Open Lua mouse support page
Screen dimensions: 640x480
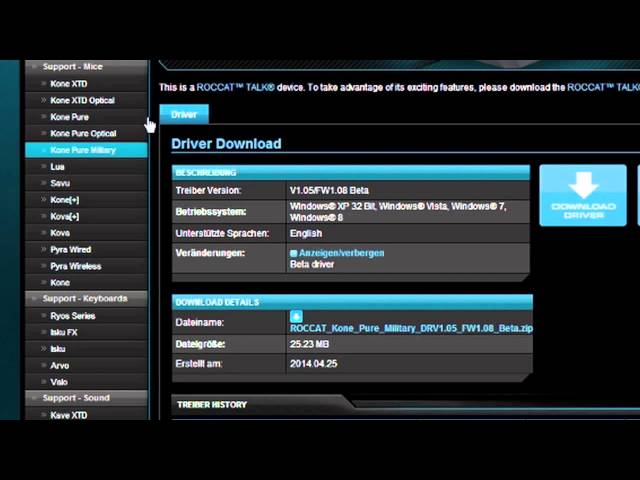click(86, 167)
